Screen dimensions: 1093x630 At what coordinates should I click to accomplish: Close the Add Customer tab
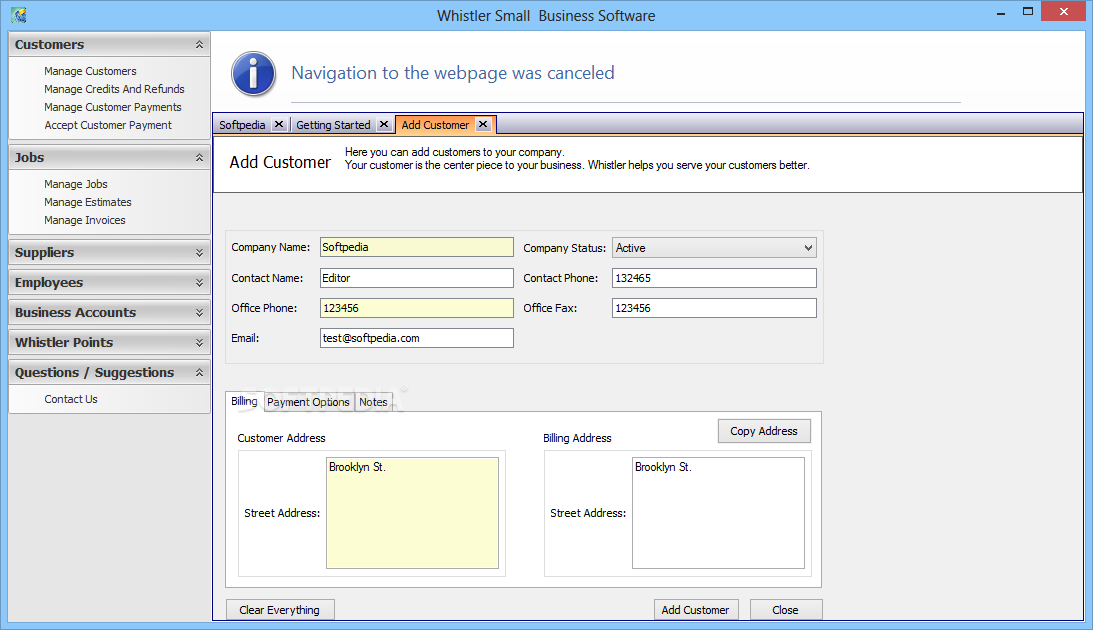[x=483, y=124]
